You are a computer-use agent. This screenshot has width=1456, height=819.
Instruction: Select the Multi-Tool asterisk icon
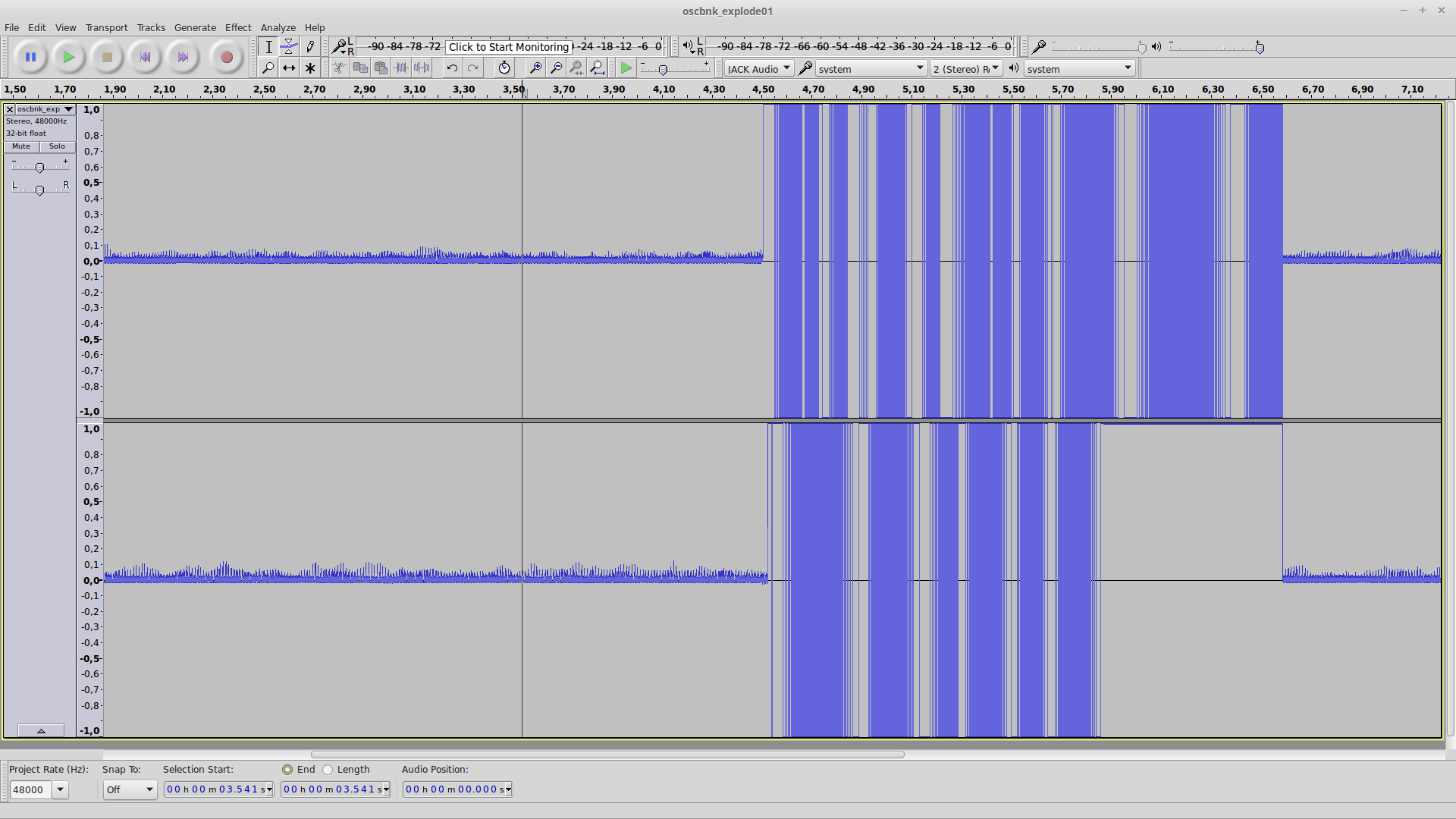pos(309,68)
